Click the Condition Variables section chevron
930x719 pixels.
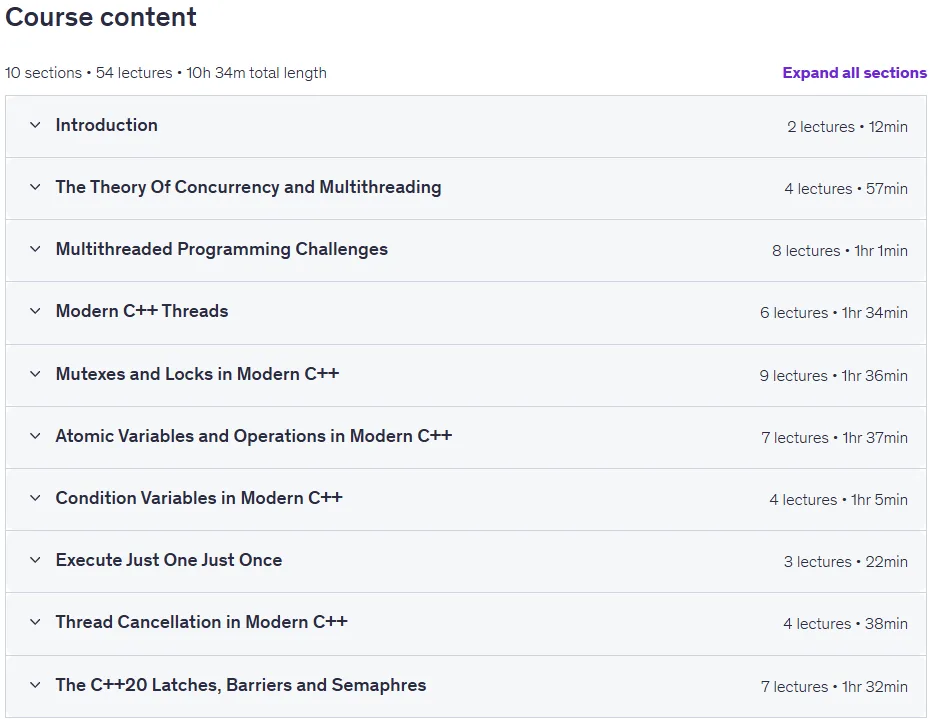tap(35, 498)
